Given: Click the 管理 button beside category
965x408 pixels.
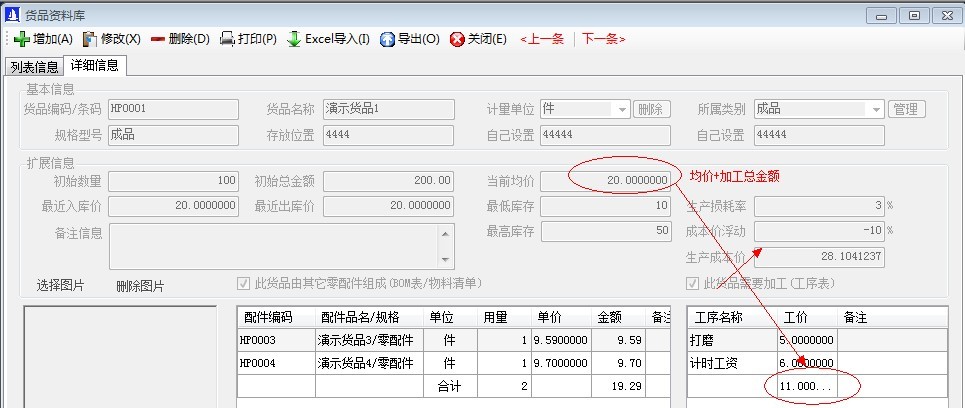Looking at the screenshot, I should [x=907, y=109].
